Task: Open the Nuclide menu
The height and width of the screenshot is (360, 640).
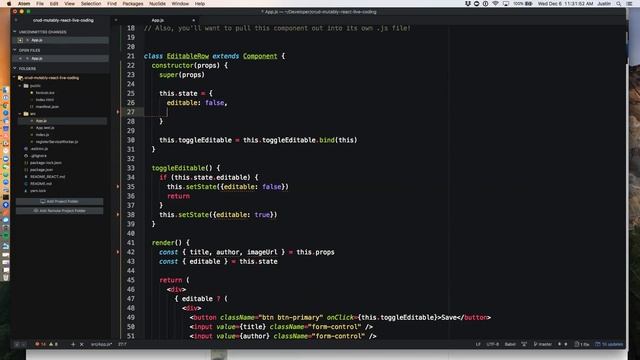Action: click(x=157, y=4)
